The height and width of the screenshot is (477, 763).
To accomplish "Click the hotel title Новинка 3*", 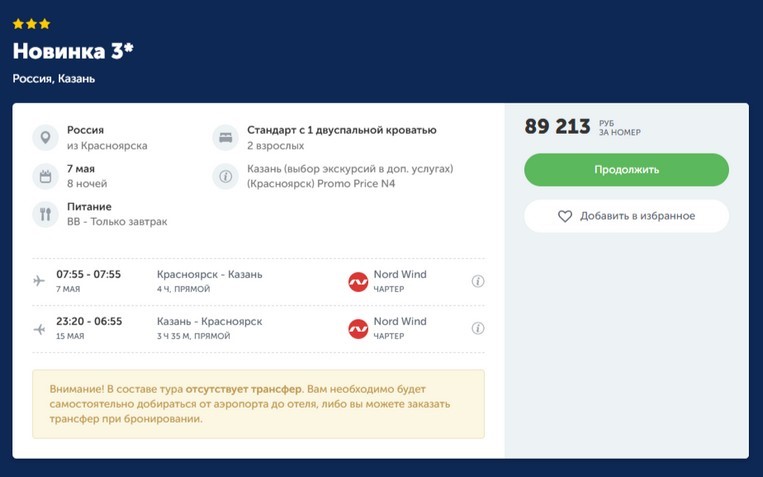I will click(x=73, y=51).
